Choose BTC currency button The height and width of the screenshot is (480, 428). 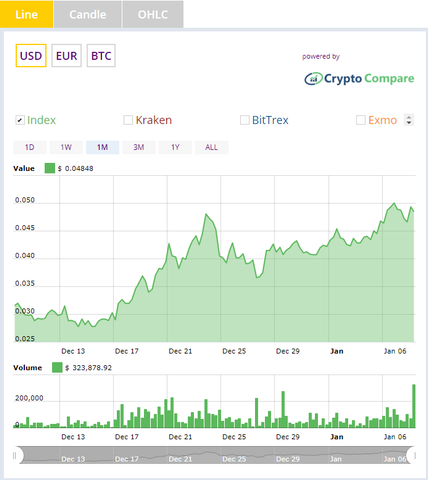click(x=101, y=56)
